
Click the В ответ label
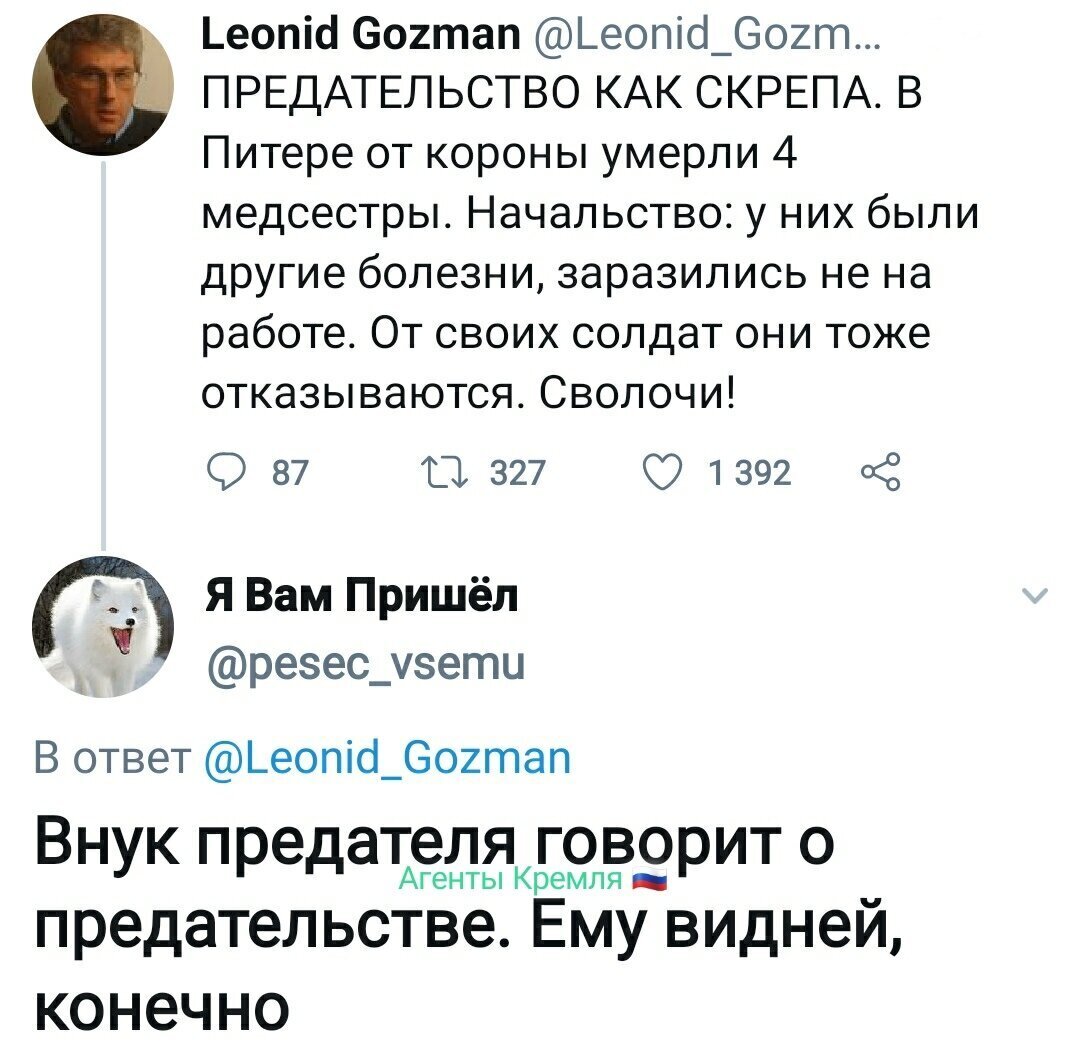[x=113, y=759]
